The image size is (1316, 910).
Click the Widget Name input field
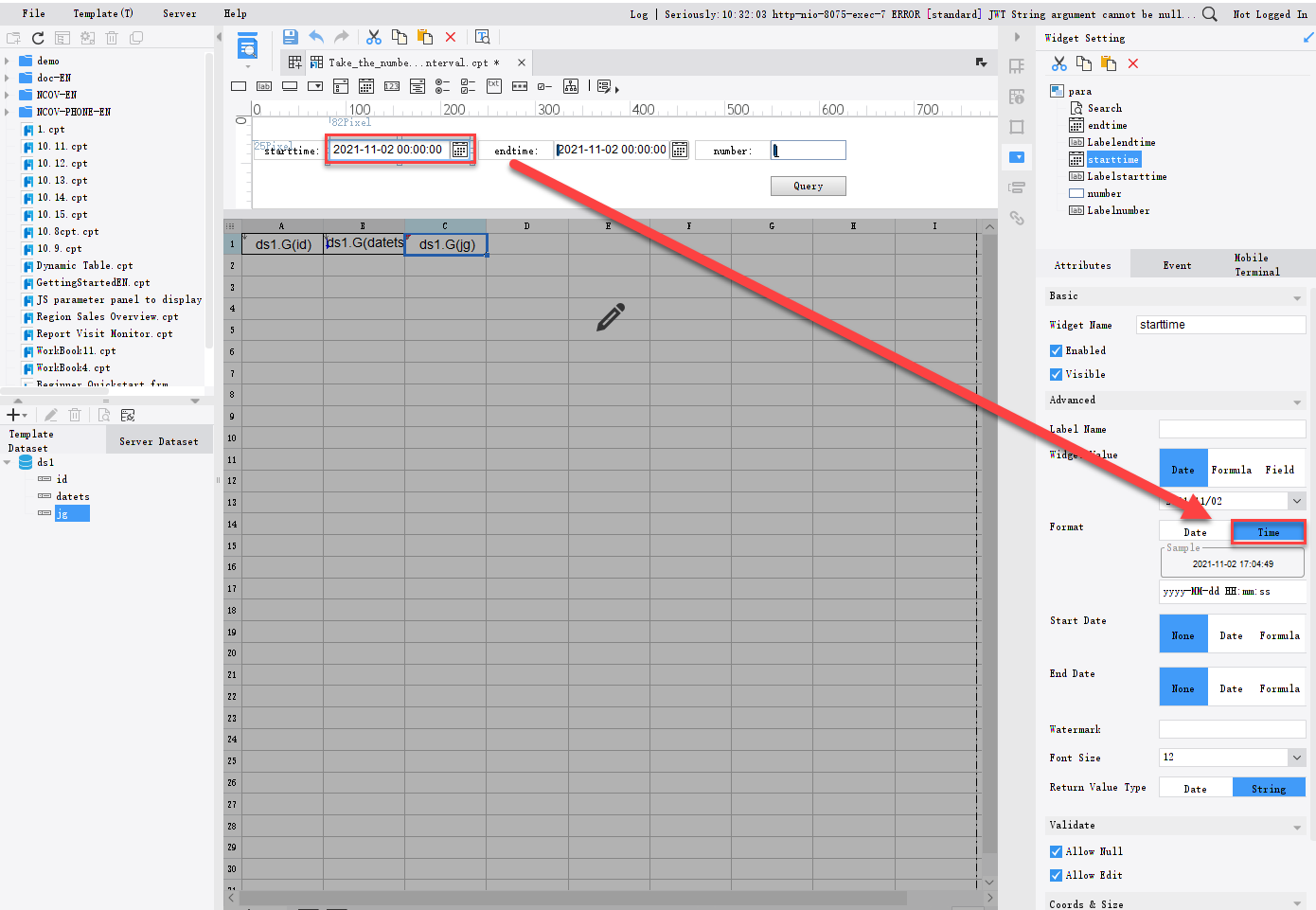tap(1221, 325)
